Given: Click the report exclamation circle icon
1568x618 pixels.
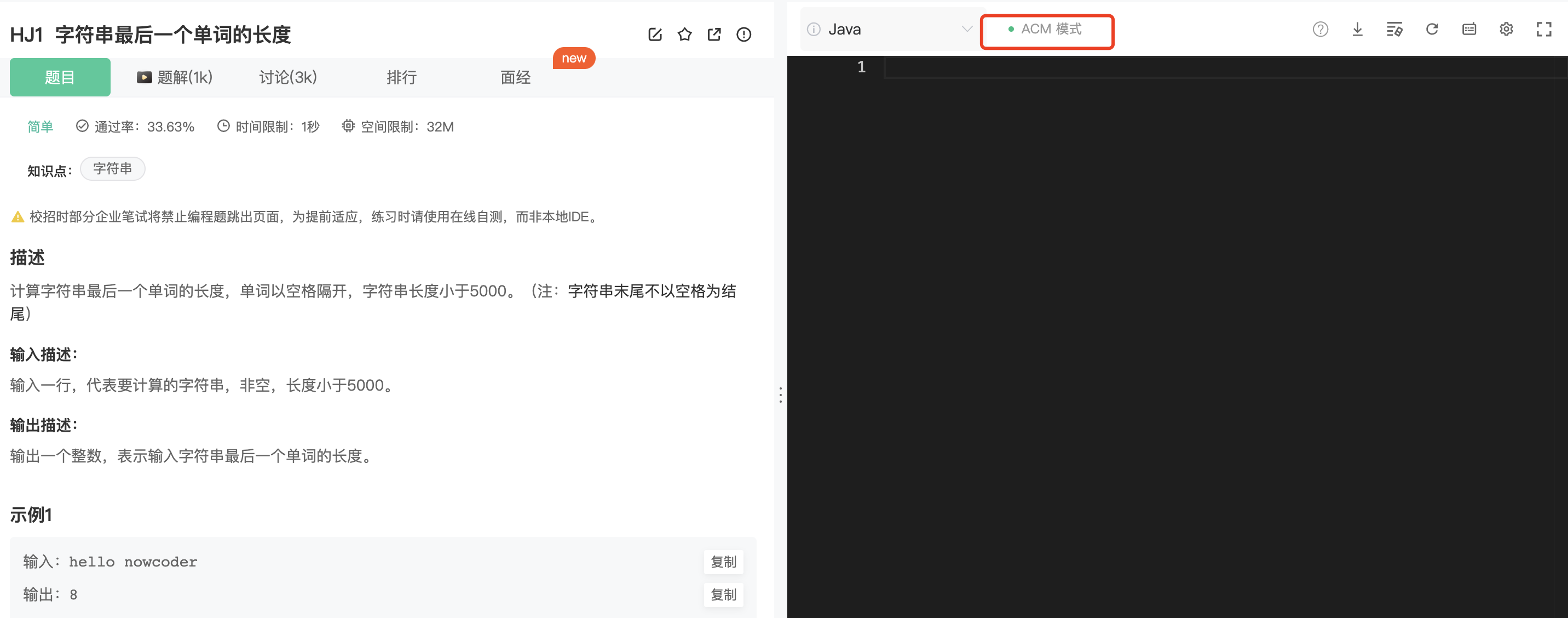Looking at the screenshot, I should 743,35.
